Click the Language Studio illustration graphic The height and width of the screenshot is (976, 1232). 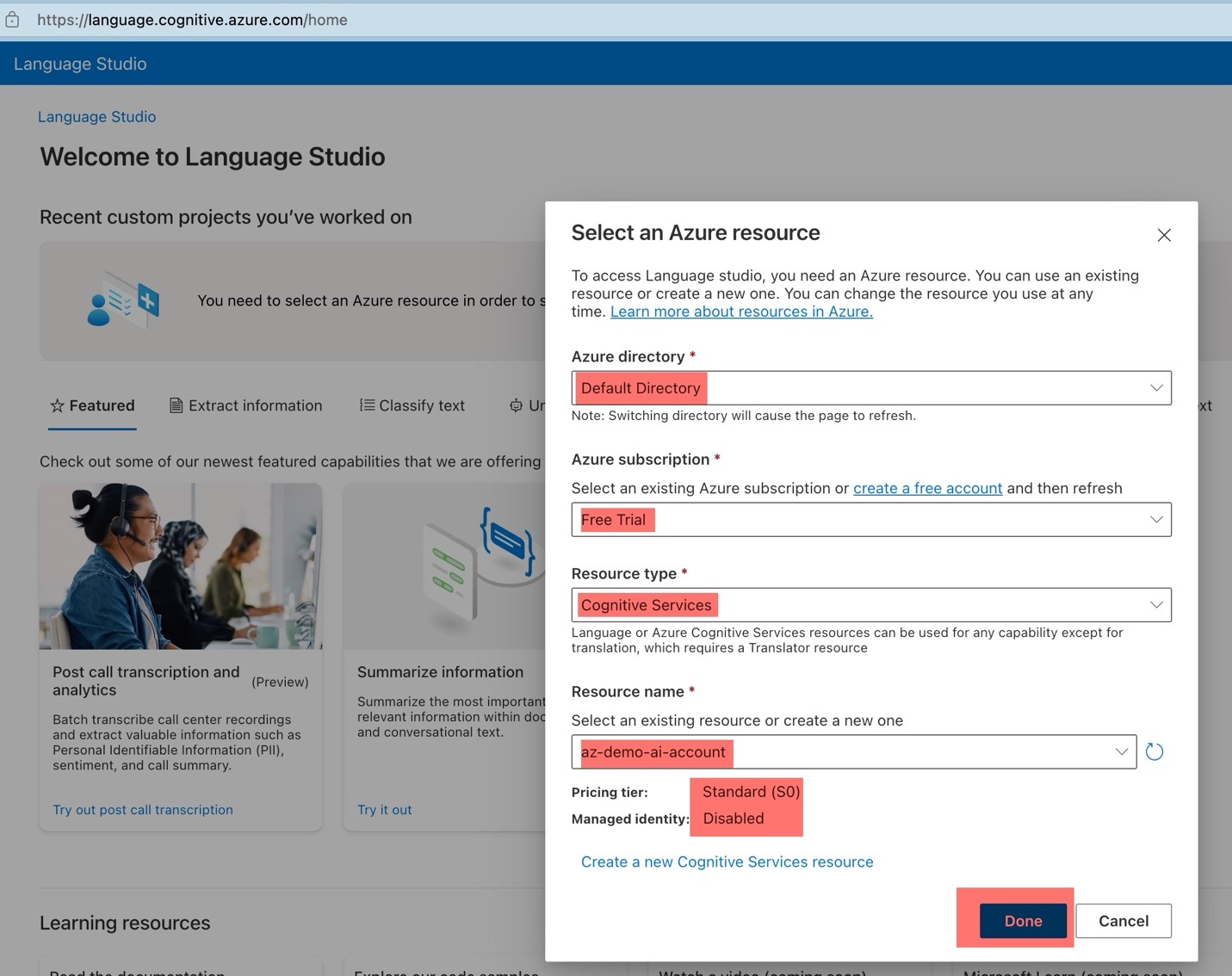coord(122,300)
